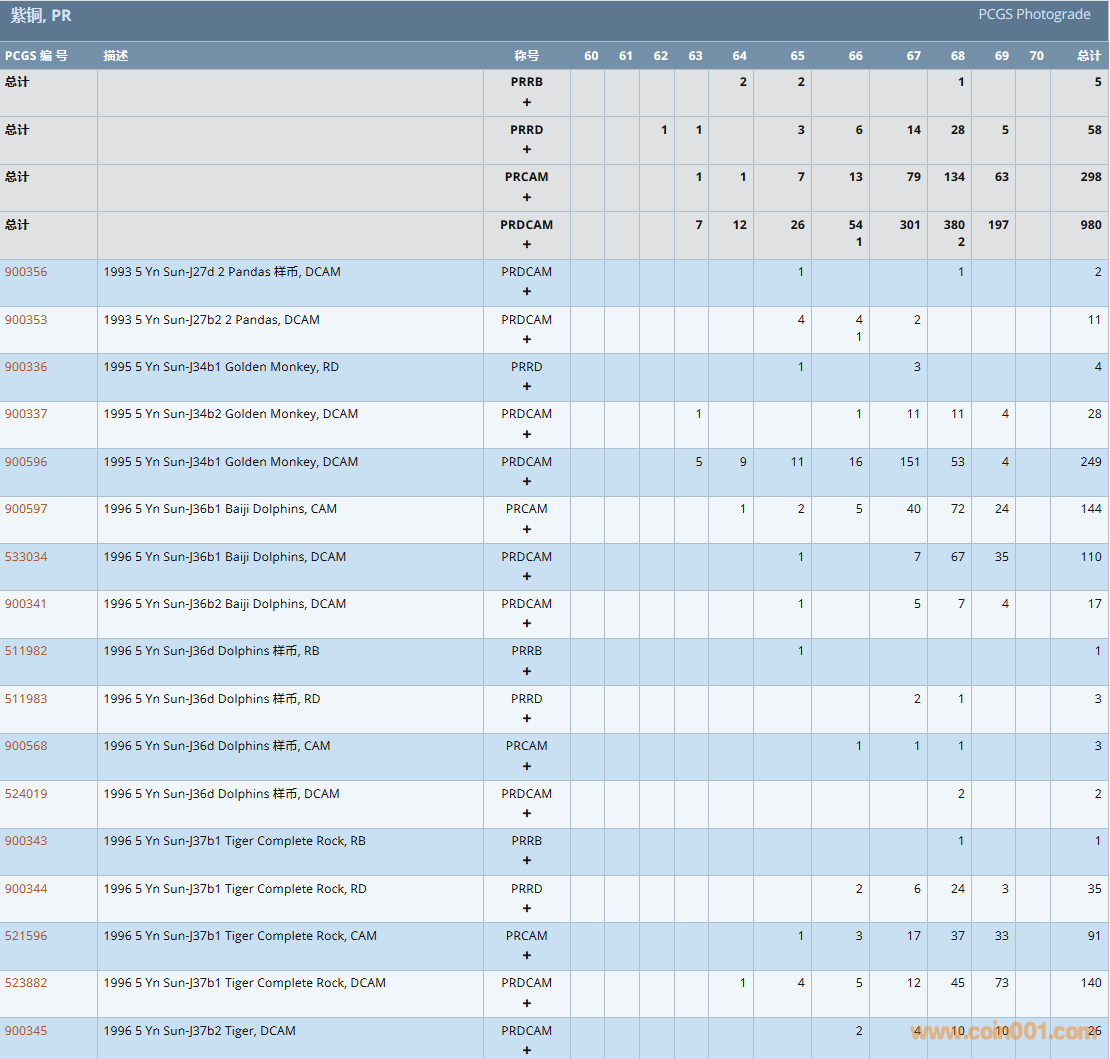The height and width of the screenshot is (1059, 1110).
Task: Click the 描述 column header
Action: (x=116, y=56)
